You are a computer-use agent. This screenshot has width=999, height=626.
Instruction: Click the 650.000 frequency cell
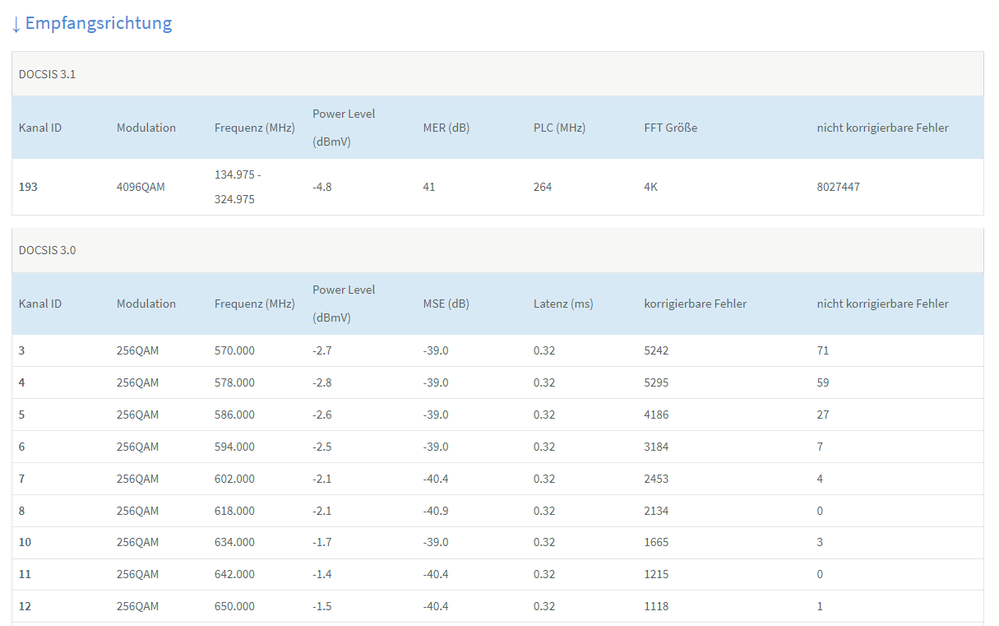coord(234,607)
